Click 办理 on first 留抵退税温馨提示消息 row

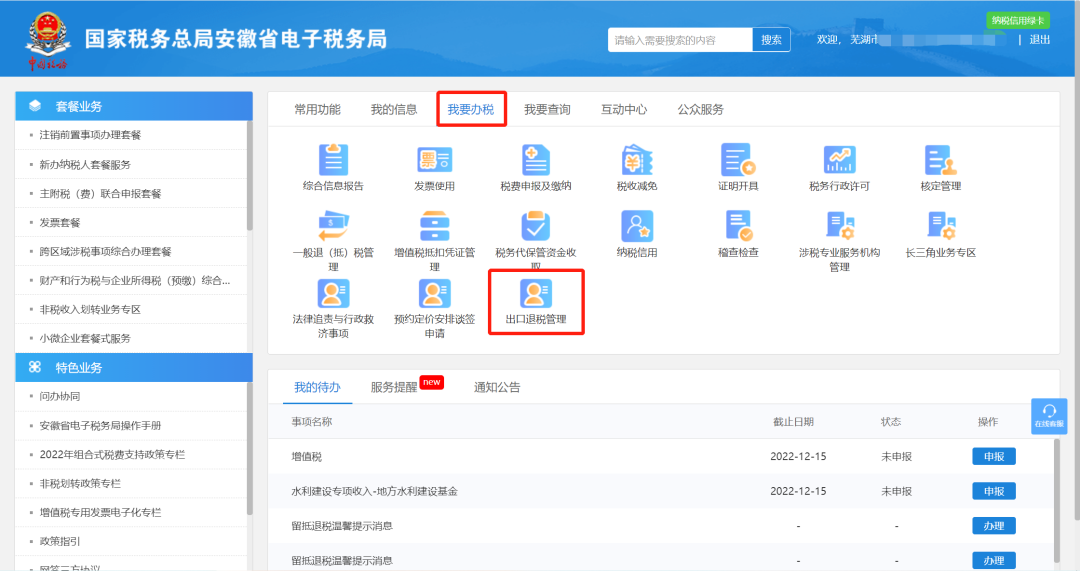pos(994,526)
